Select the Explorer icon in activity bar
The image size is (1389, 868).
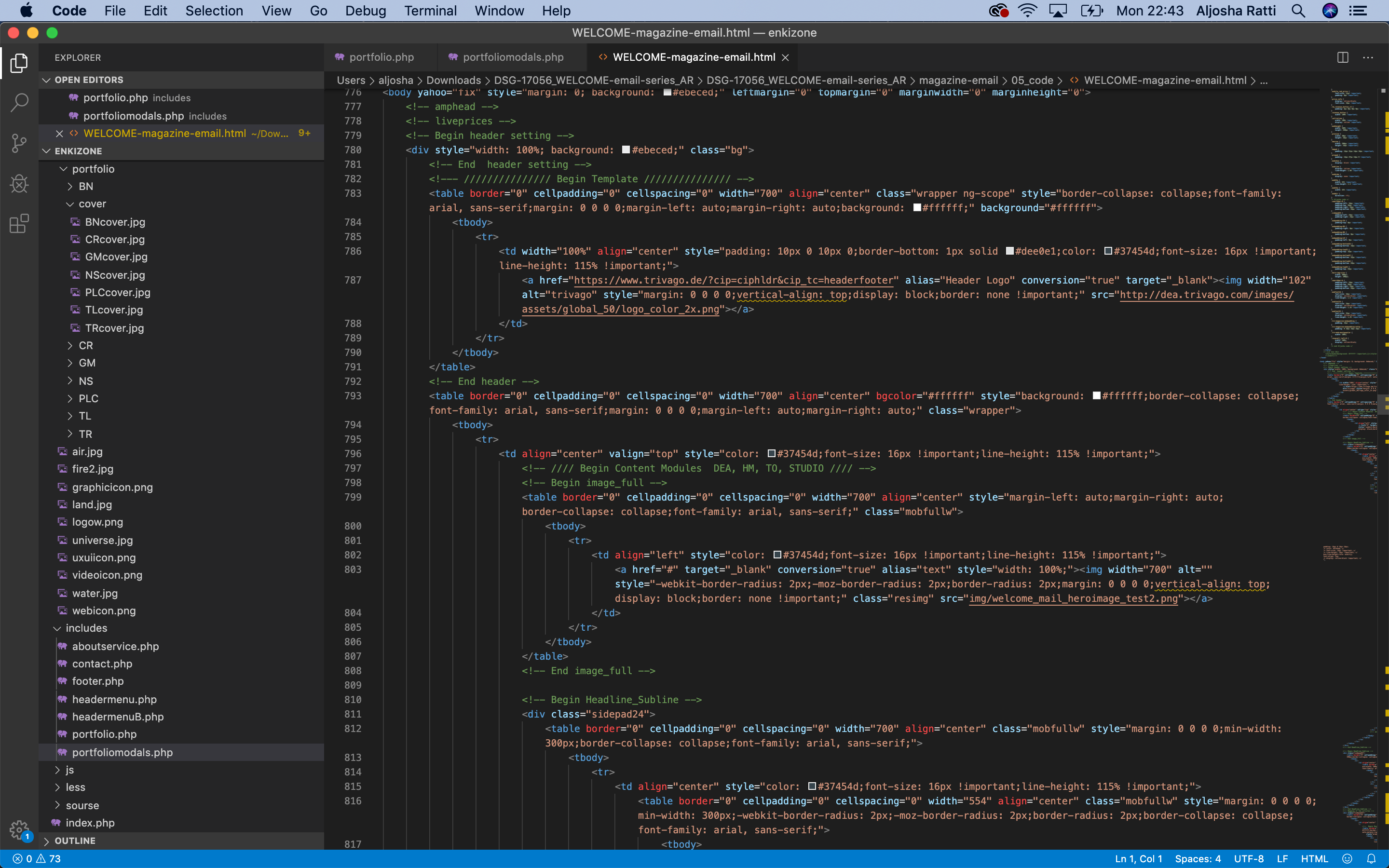click(19, 63)
